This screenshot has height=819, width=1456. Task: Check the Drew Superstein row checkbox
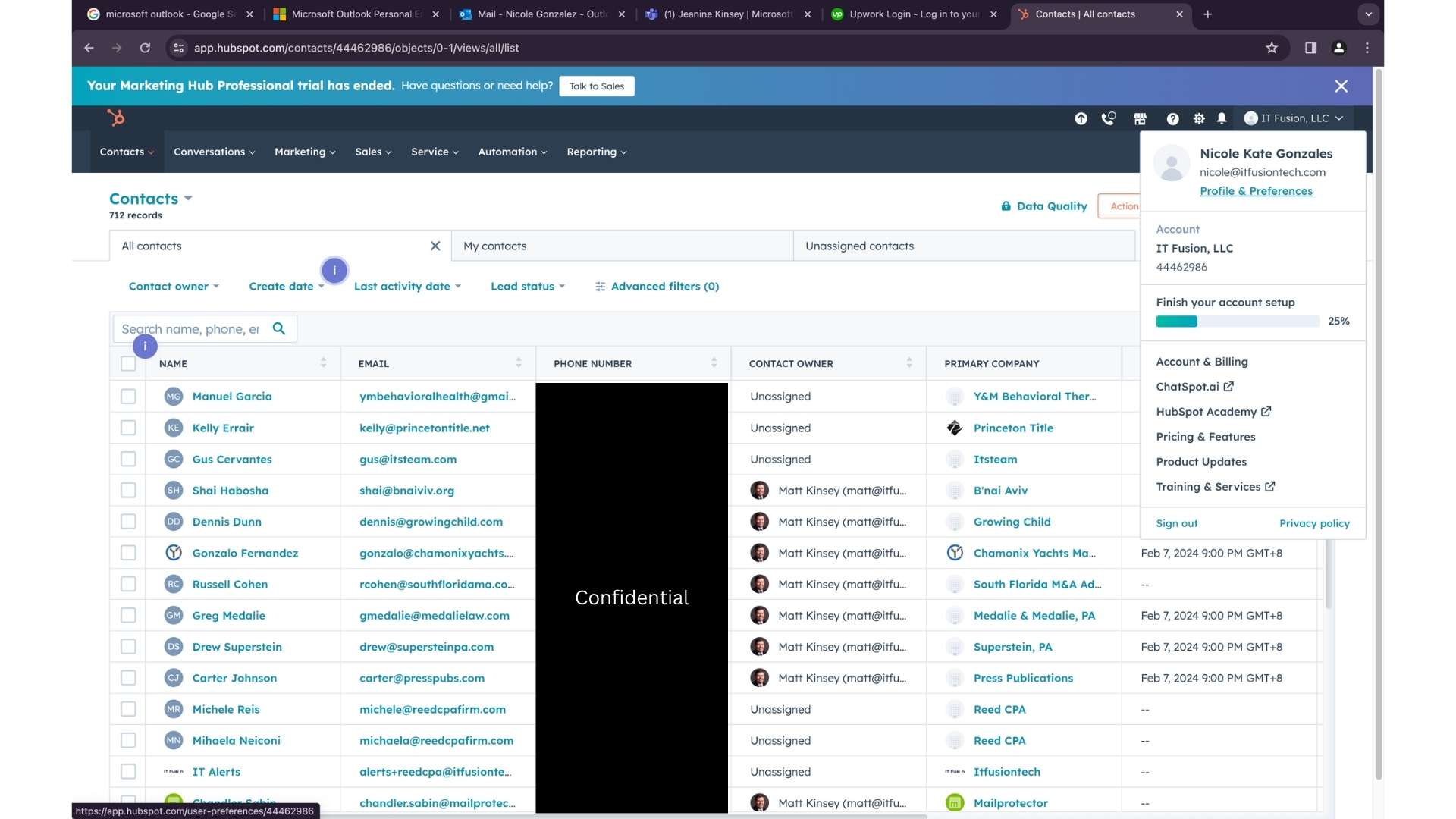128,646
